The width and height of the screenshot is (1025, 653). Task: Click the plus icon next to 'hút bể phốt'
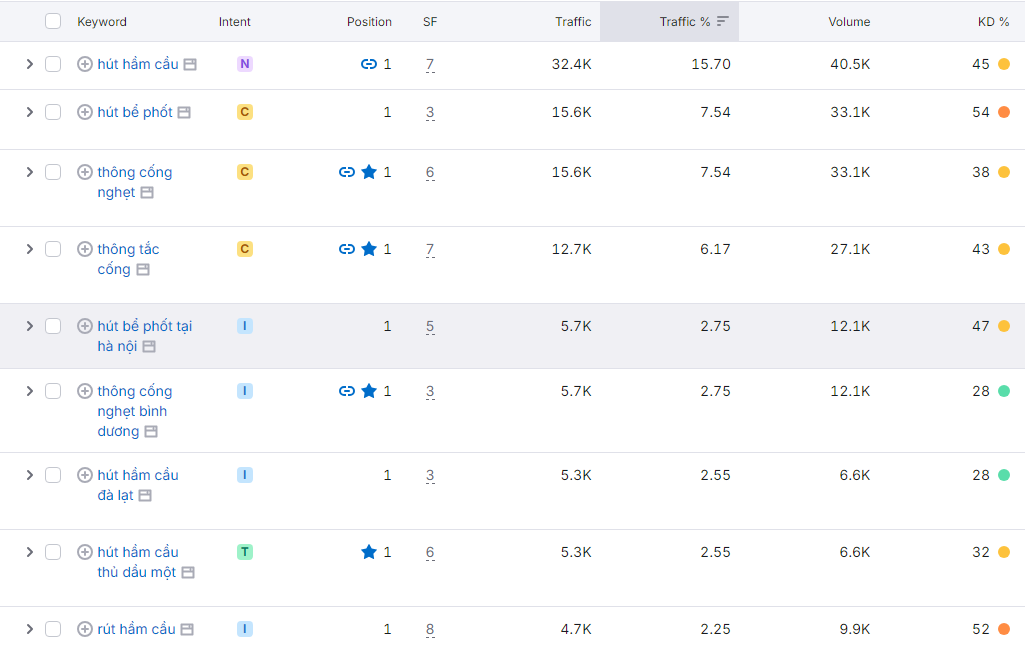point(85,112)
